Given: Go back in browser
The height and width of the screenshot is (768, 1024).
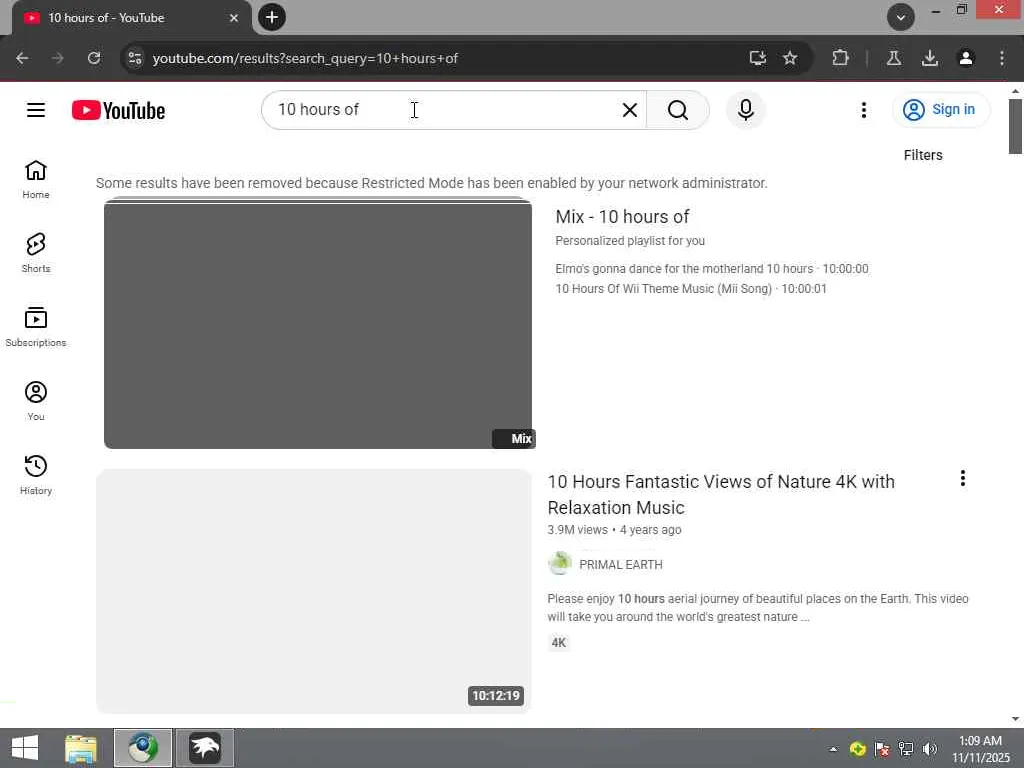Looking at the screenshot, I should (x=22, y=58).
